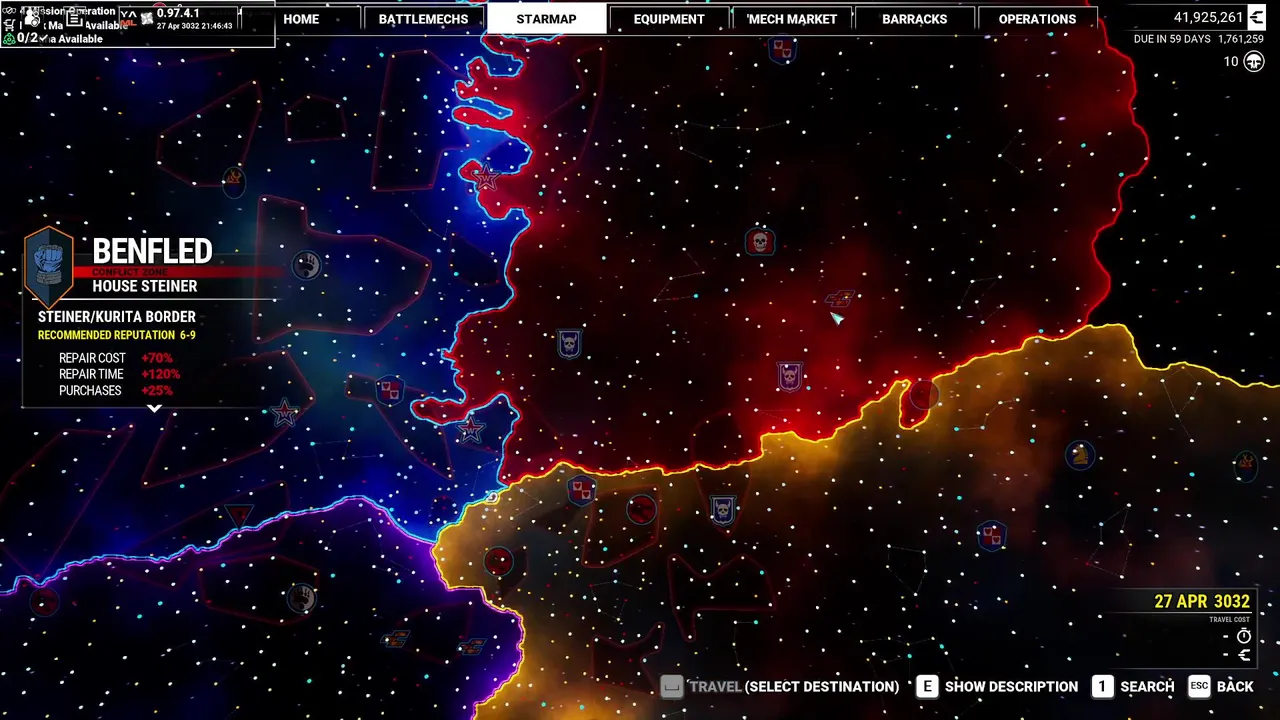
Task: Click the BENFLED system name
Action: coord(152,250)
